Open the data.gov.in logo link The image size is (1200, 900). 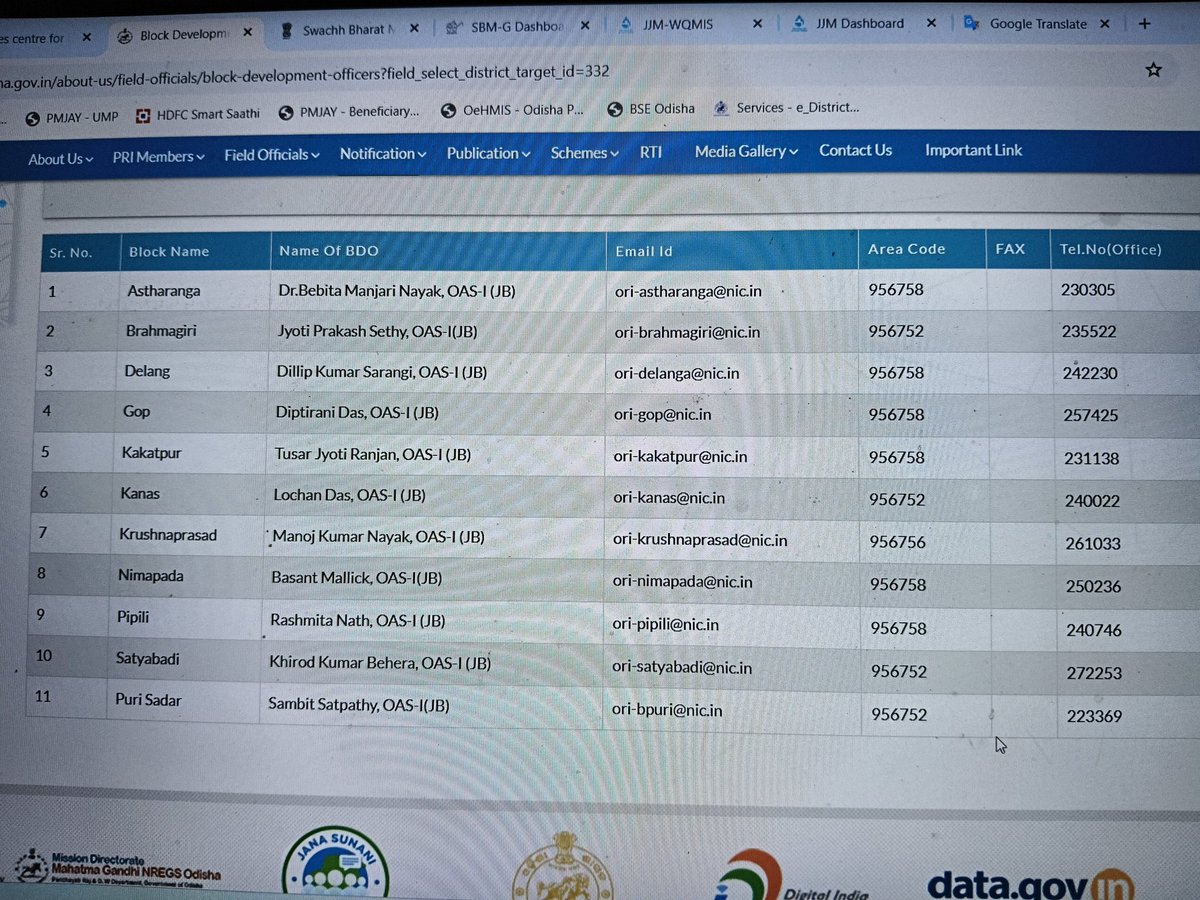coord(1030,884)
